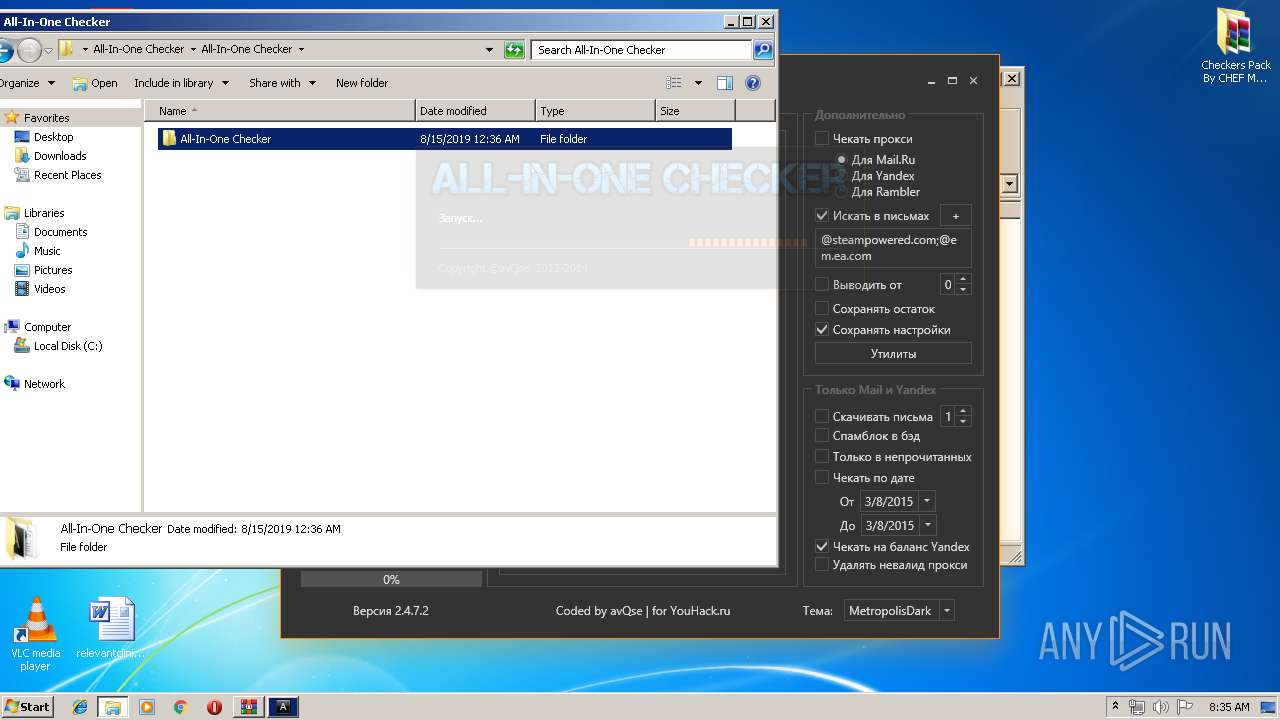Screen dimensions: 1280x720
Task: Click the Search All-In-One Checker field
Action: (x=643, y=49)
